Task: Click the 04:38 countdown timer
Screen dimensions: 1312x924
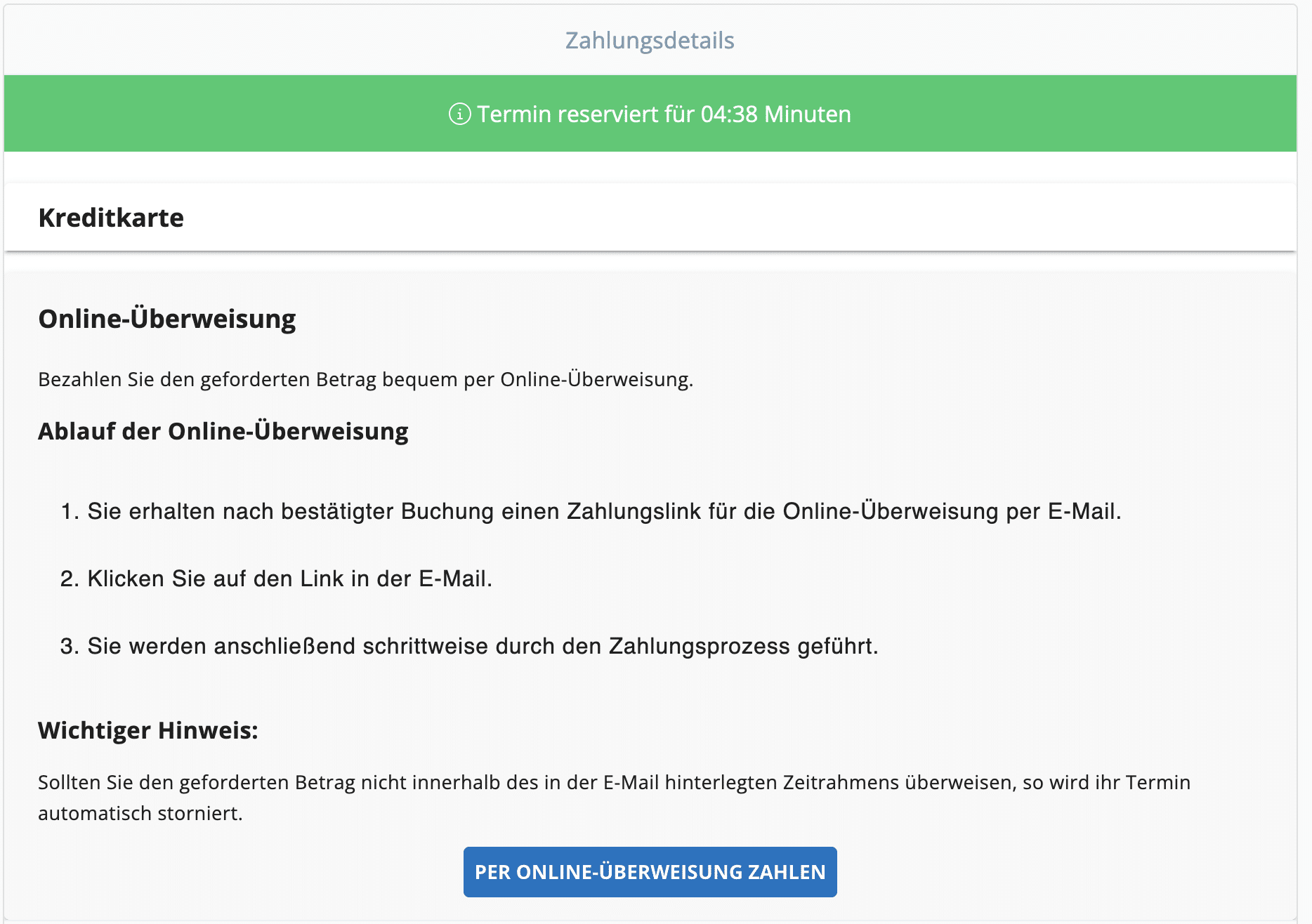Action: (729, 114)
